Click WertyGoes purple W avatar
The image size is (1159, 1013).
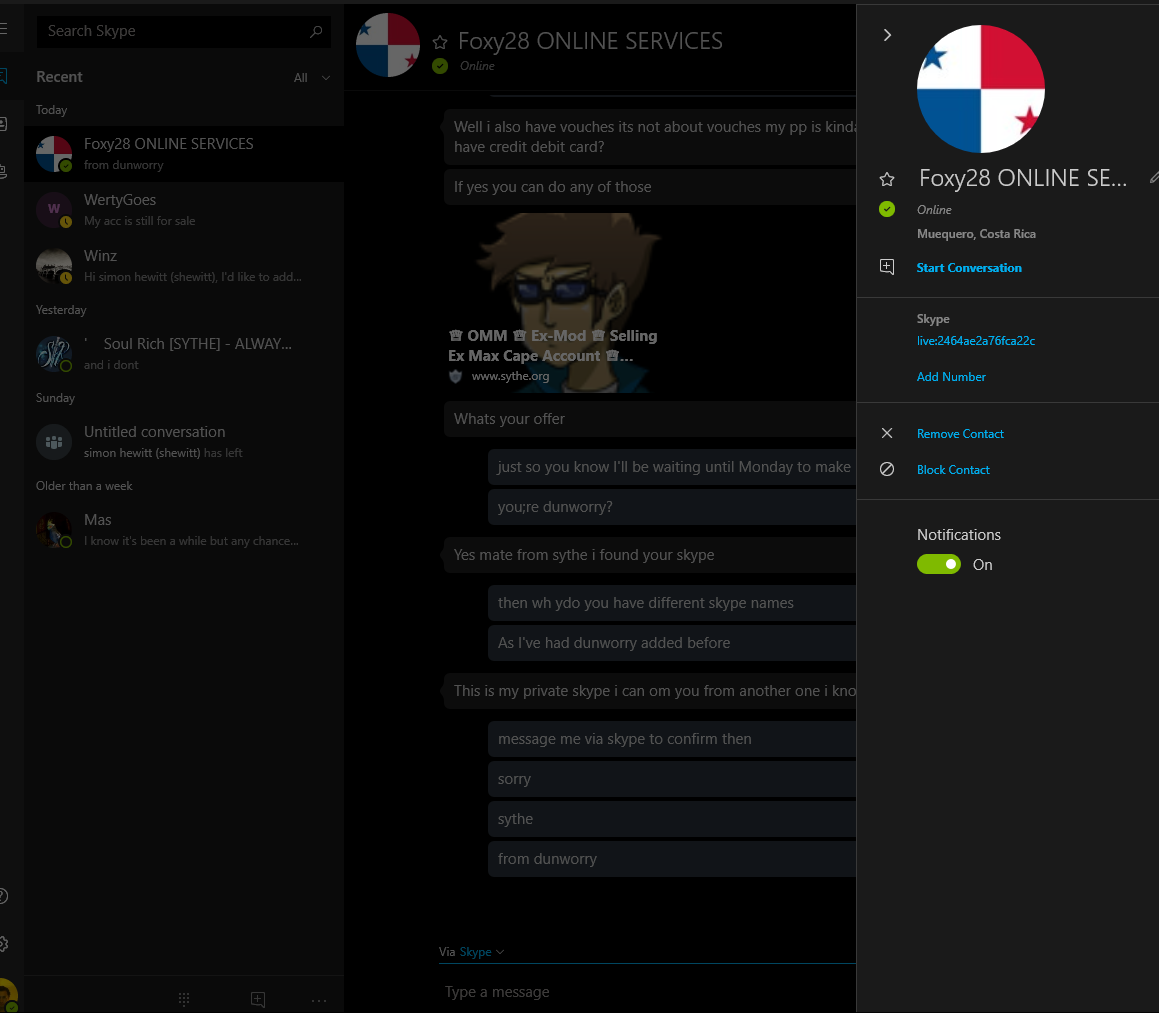click(x=54, y=209)
